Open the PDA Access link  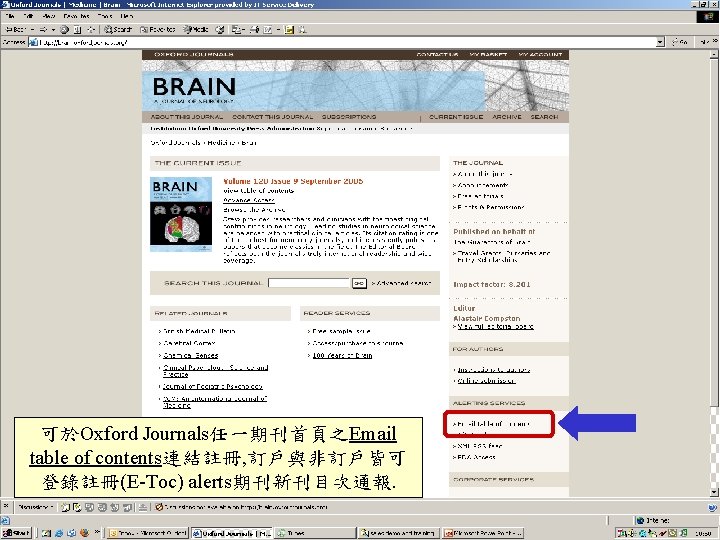(x=476, y=457)
